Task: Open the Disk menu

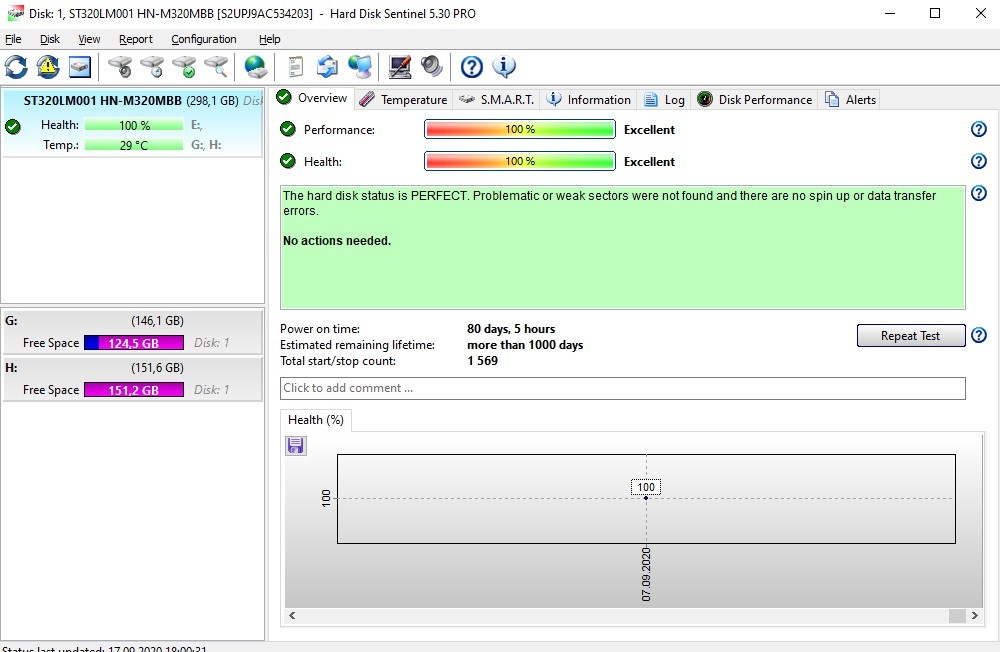Action: 50,39
